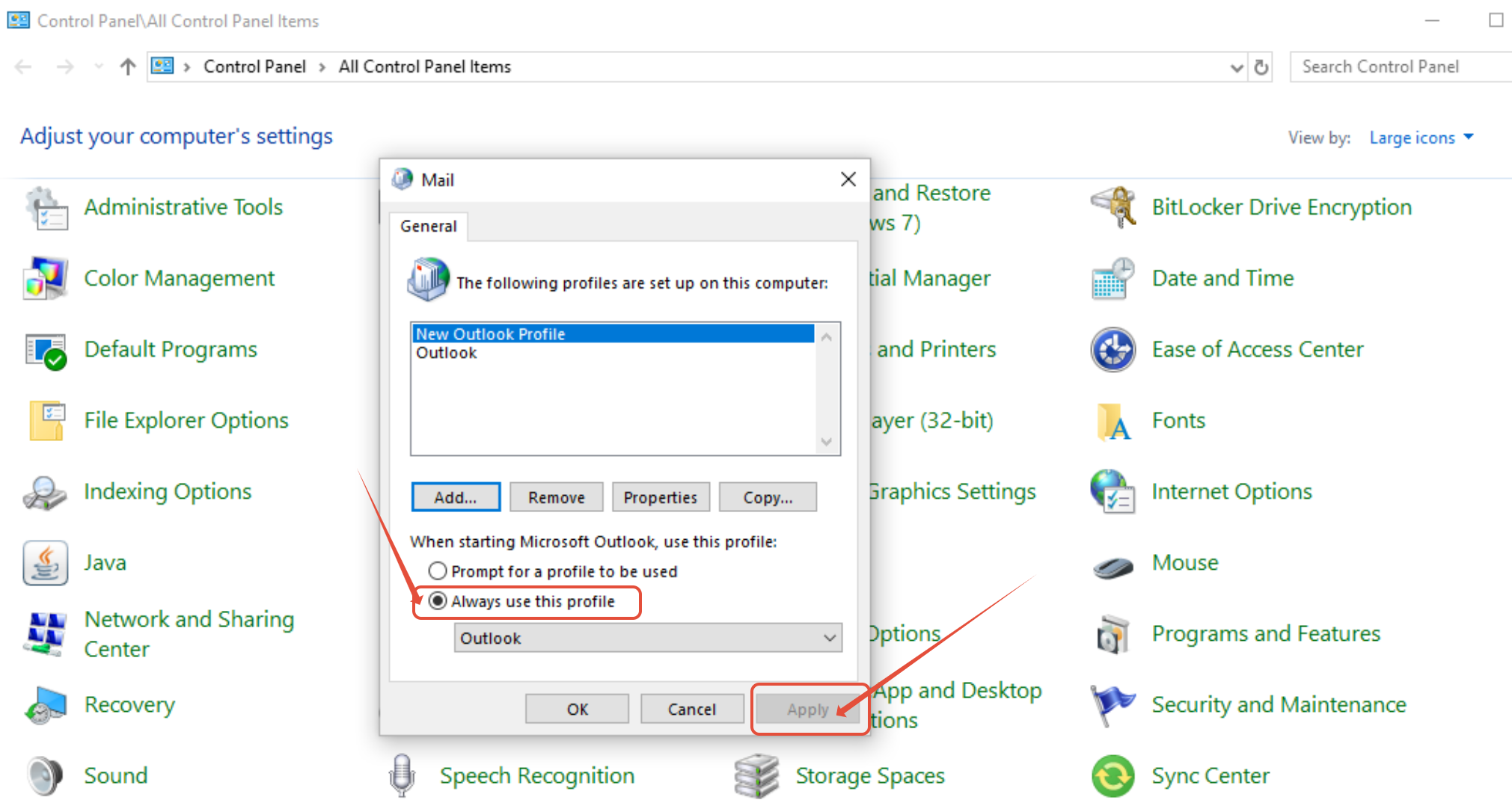Click 'Network and Sharing Center' link text
The height and width of the screenshot is (806, 1512).
coord(189,633)
